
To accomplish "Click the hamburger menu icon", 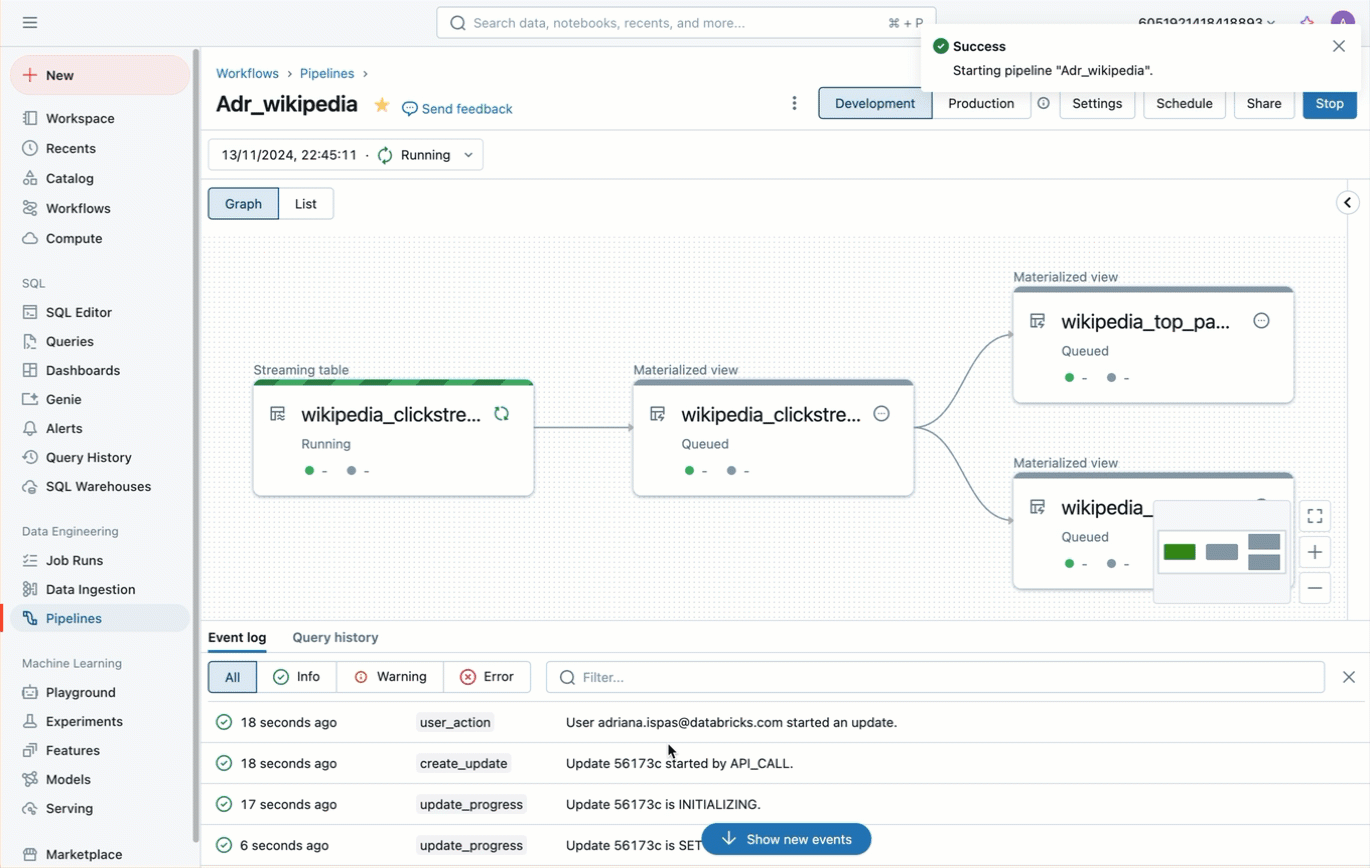I will pyautogui.click(x=30, y=22).
